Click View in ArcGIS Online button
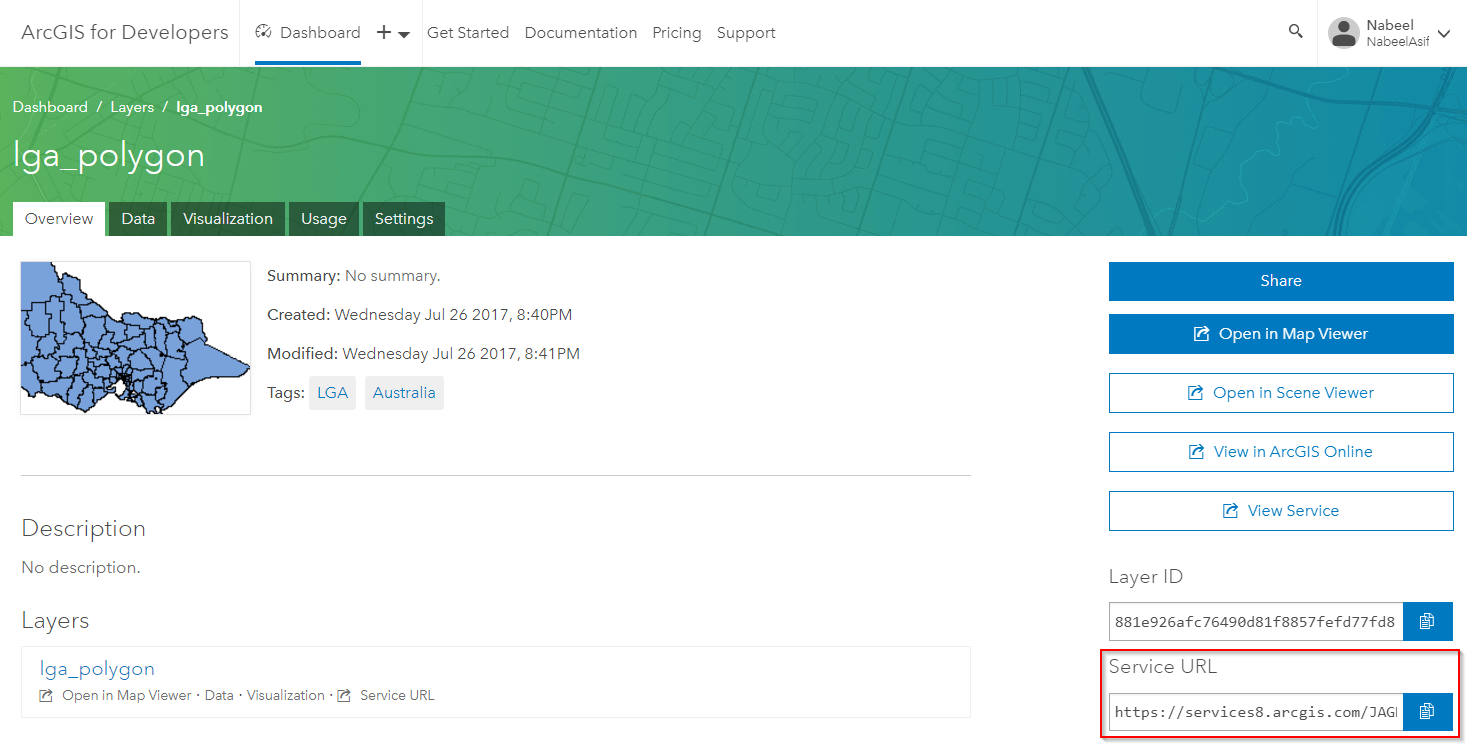This screenshot has width=1467, height=744. 1281,452
